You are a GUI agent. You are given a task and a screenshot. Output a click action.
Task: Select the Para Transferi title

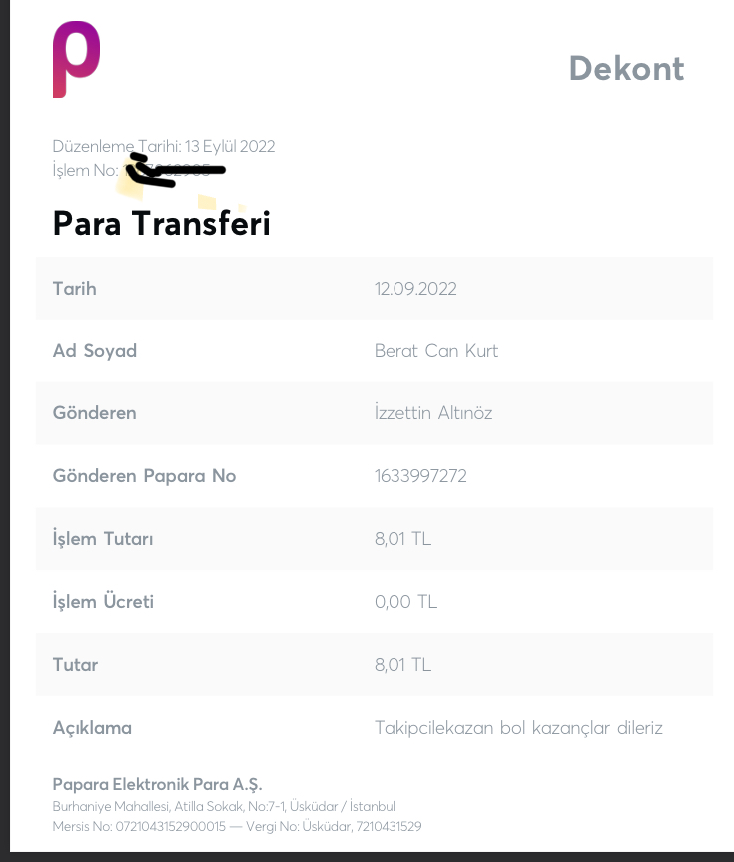(162, 223)
